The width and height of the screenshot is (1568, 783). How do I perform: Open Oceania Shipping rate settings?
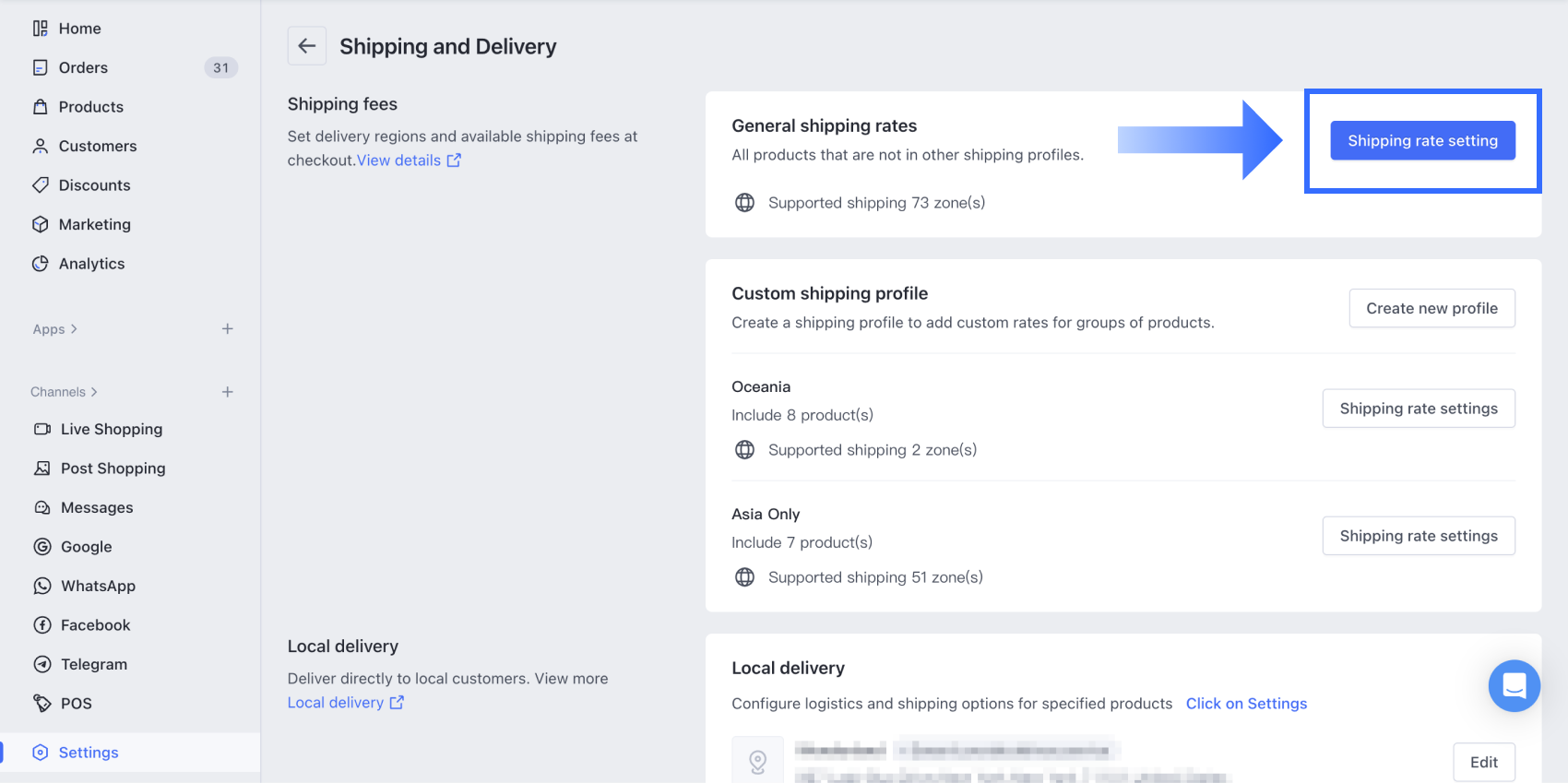(x=1419, y=409)
